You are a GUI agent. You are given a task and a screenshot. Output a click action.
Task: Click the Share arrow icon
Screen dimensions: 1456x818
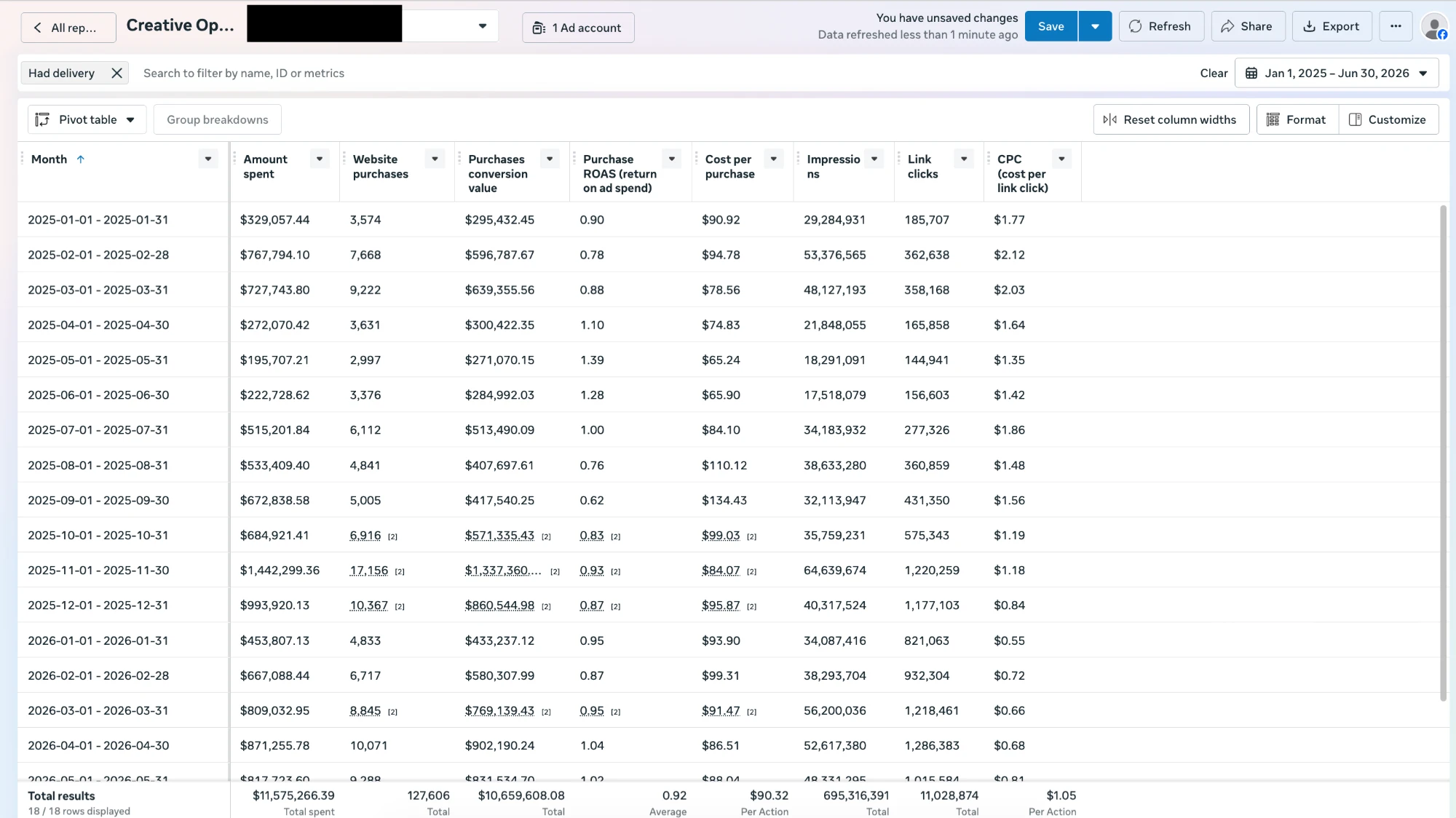click(x=1227, y=26)
